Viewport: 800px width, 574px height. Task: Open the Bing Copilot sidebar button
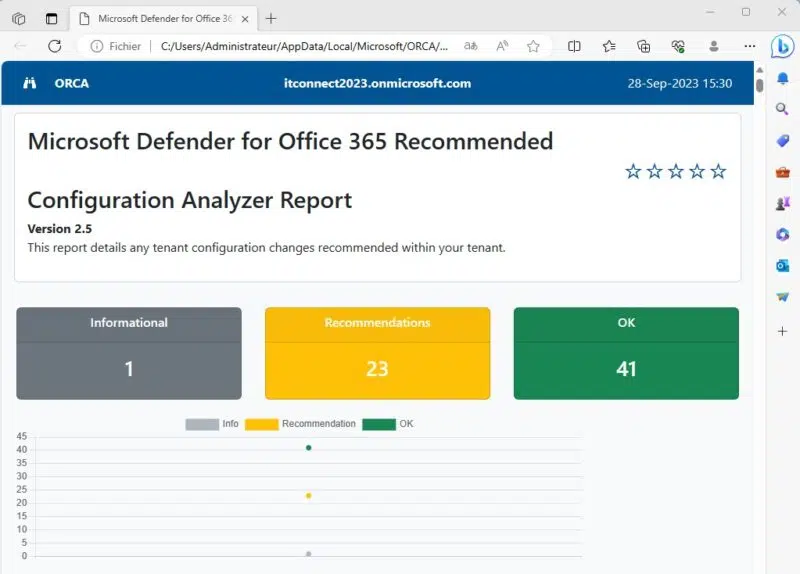pos(782,47)
